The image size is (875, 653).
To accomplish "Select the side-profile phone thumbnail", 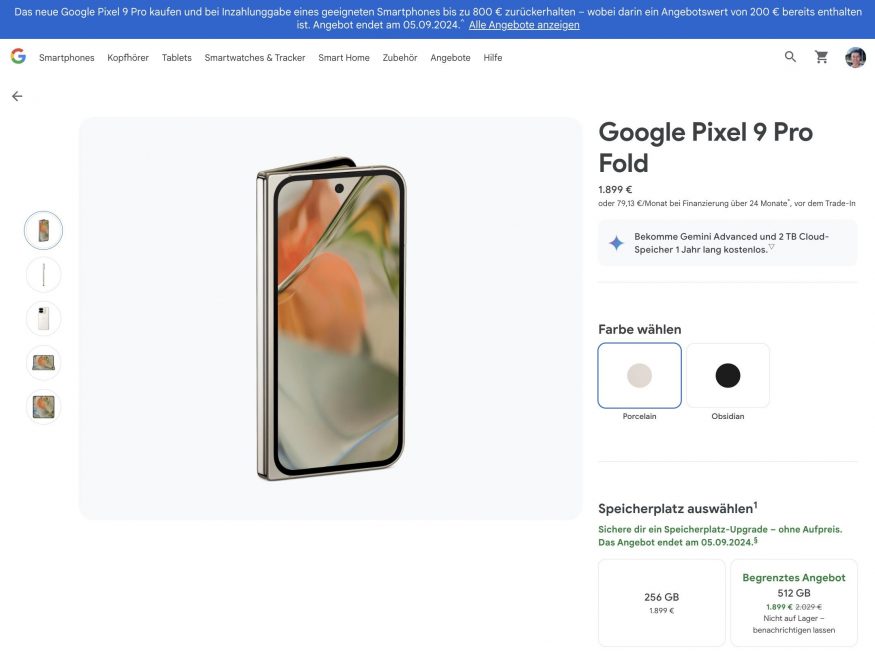I will coord(43,274).
